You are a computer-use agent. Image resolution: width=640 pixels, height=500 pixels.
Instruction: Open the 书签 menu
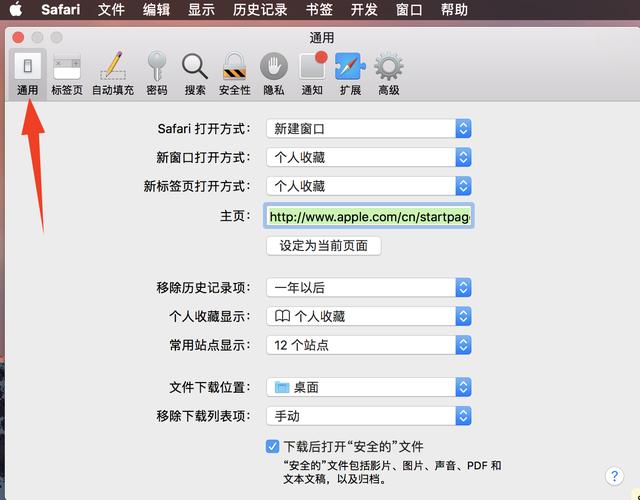[319, 9]
